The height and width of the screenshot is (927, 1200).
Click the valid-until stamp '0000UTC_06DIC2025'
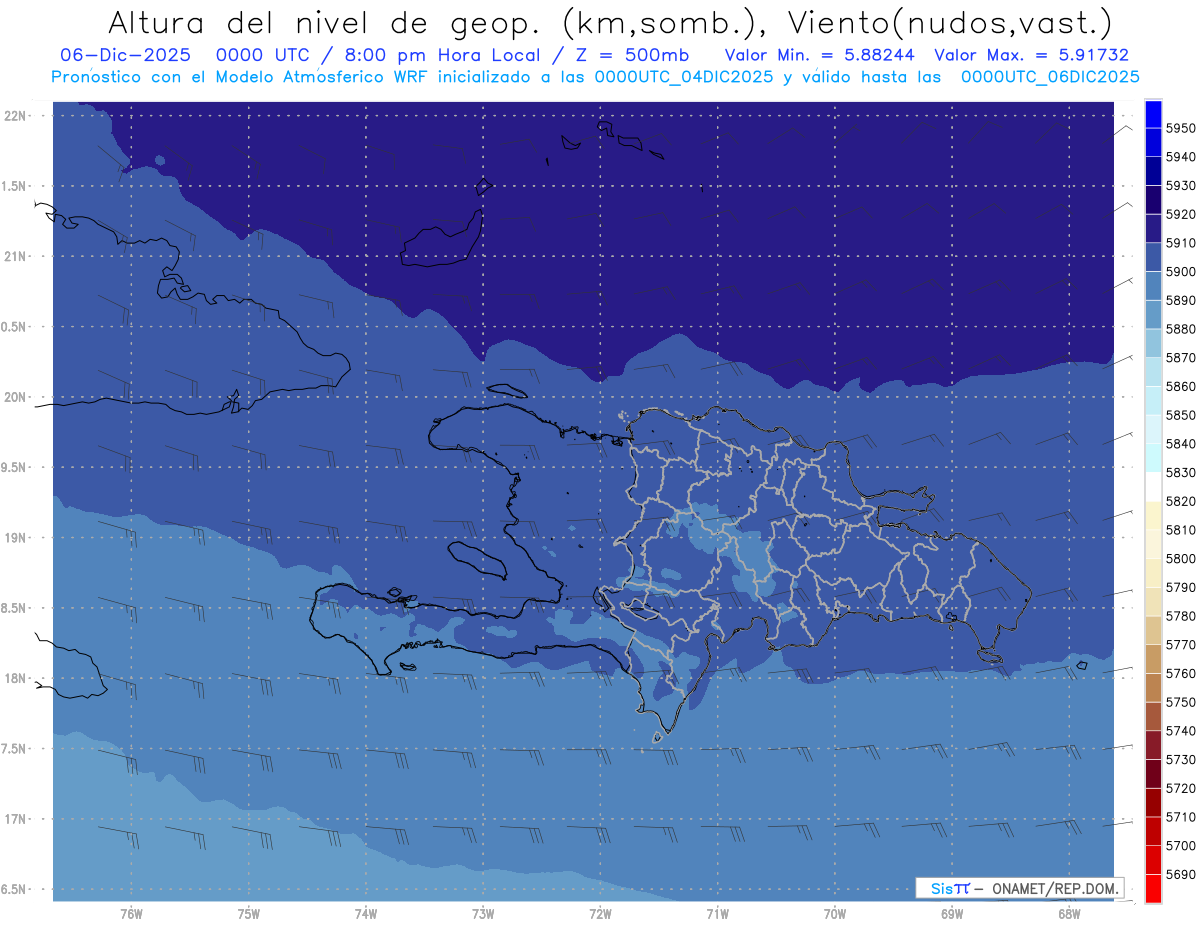1049,77
